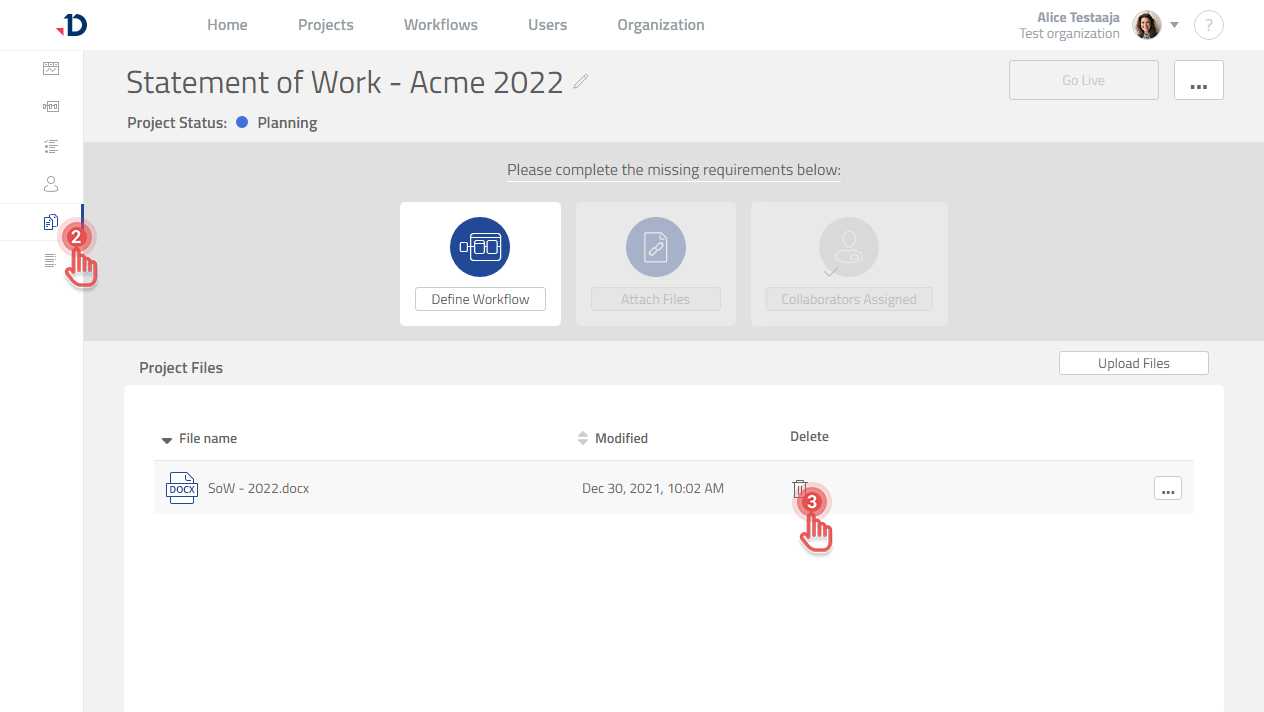Open the collaborators person sidebar icon
Image resolution: width=1264 pixels, height=712 pixels.
pos(51,184)
